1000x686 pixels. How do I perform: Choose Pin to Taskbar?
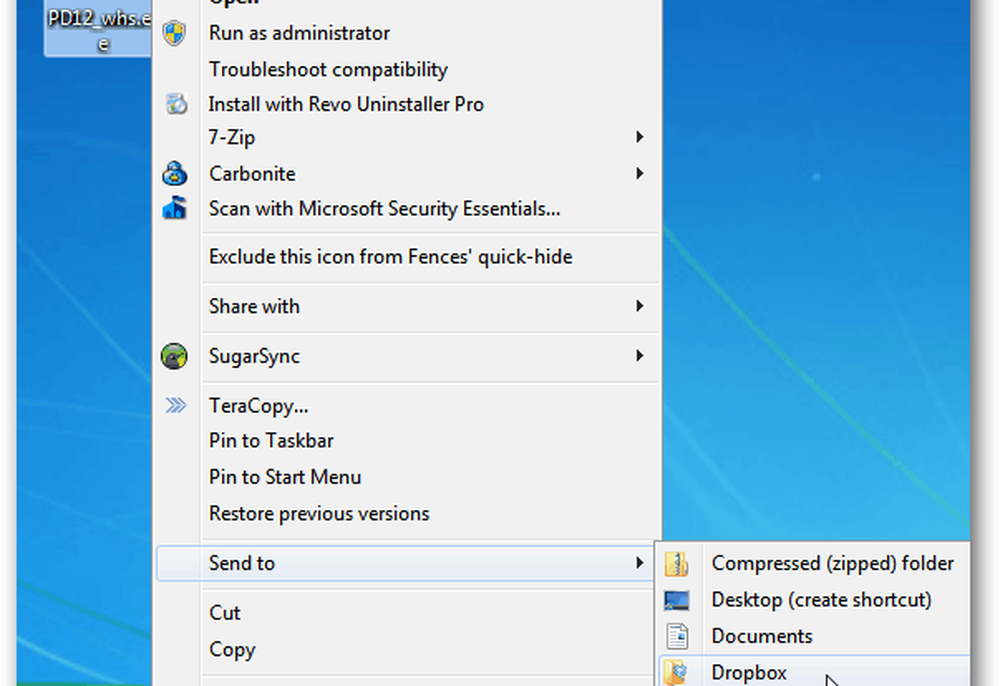[x=406, y=441]
